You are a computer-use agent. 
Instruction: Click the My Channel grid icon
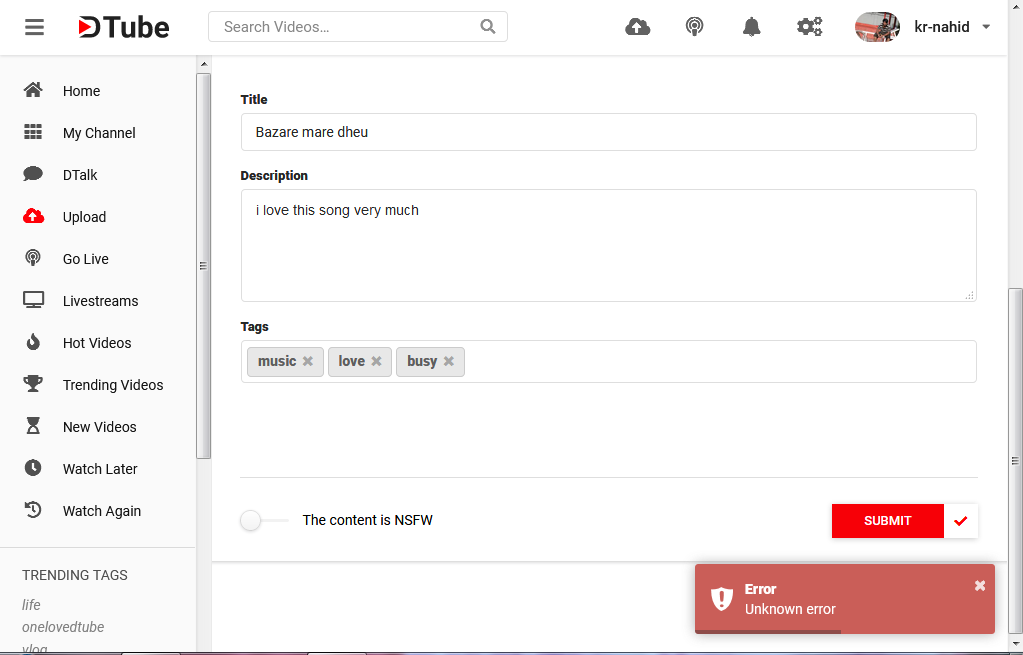(33, 132)
